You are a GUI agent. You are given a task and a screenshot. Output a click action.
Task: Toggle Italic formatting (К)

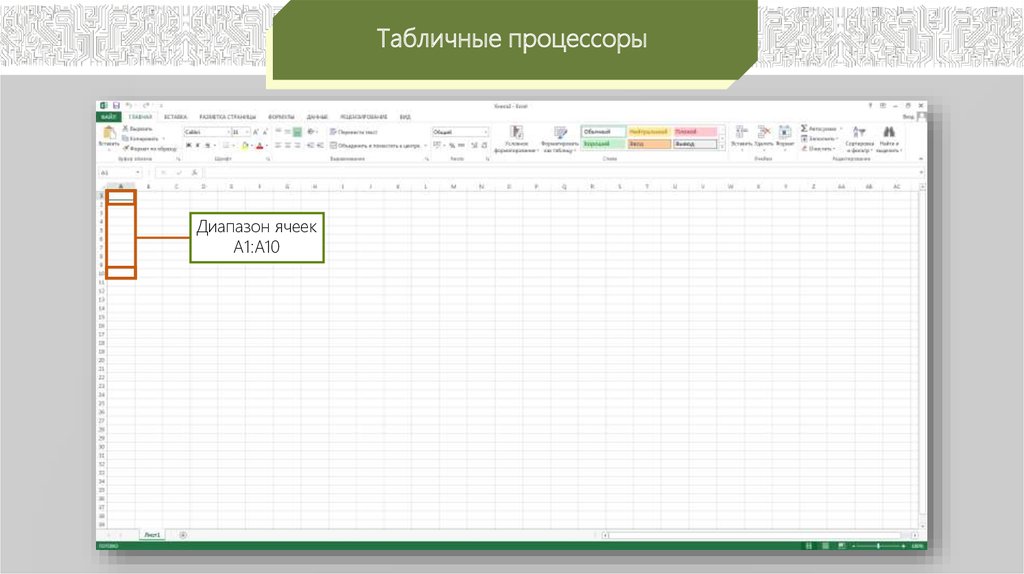coord(198,146)
